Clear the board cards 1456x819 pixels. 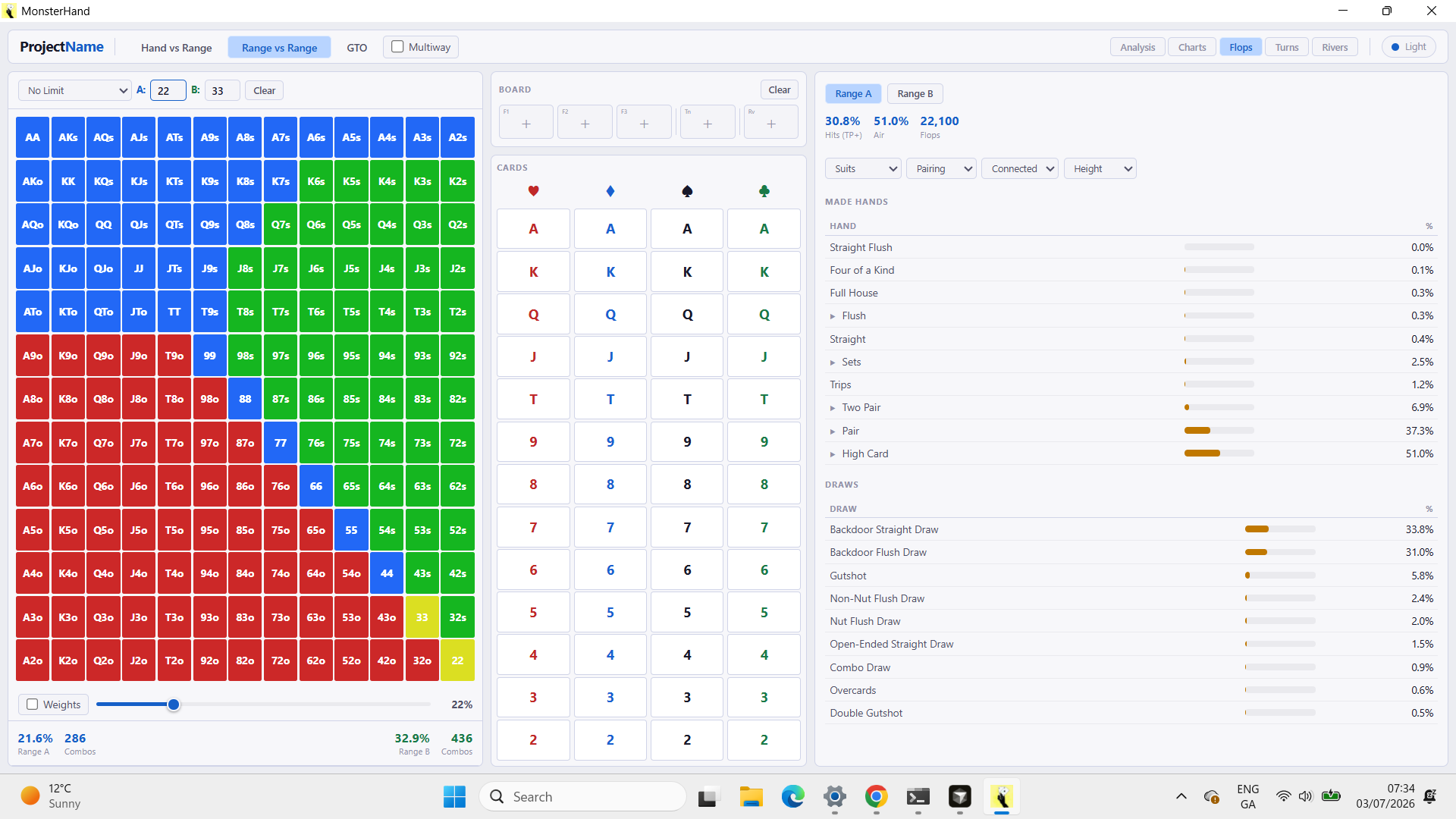tap(780, 89)
